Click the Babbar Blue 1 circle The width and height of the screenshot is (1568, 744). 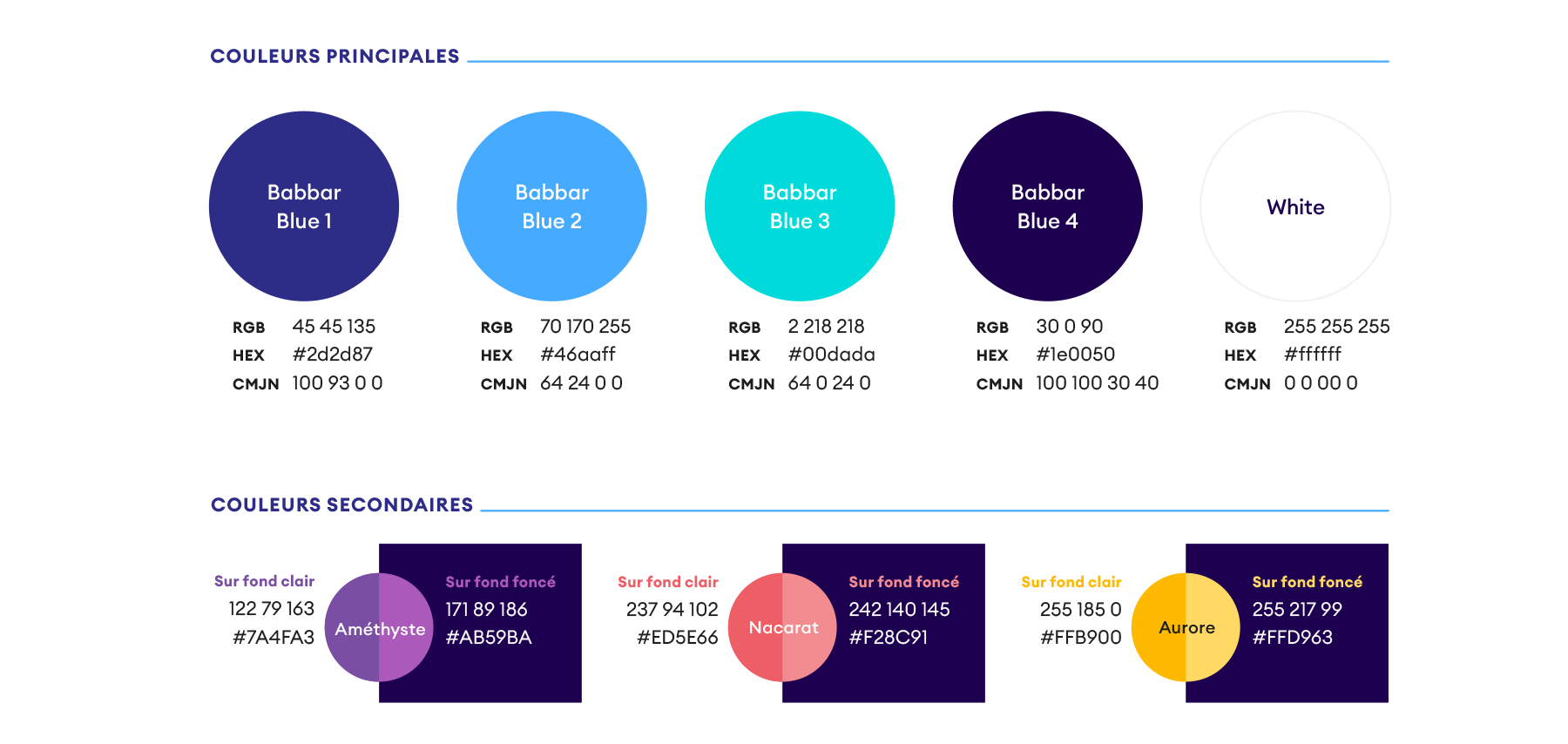click(304, 206)
